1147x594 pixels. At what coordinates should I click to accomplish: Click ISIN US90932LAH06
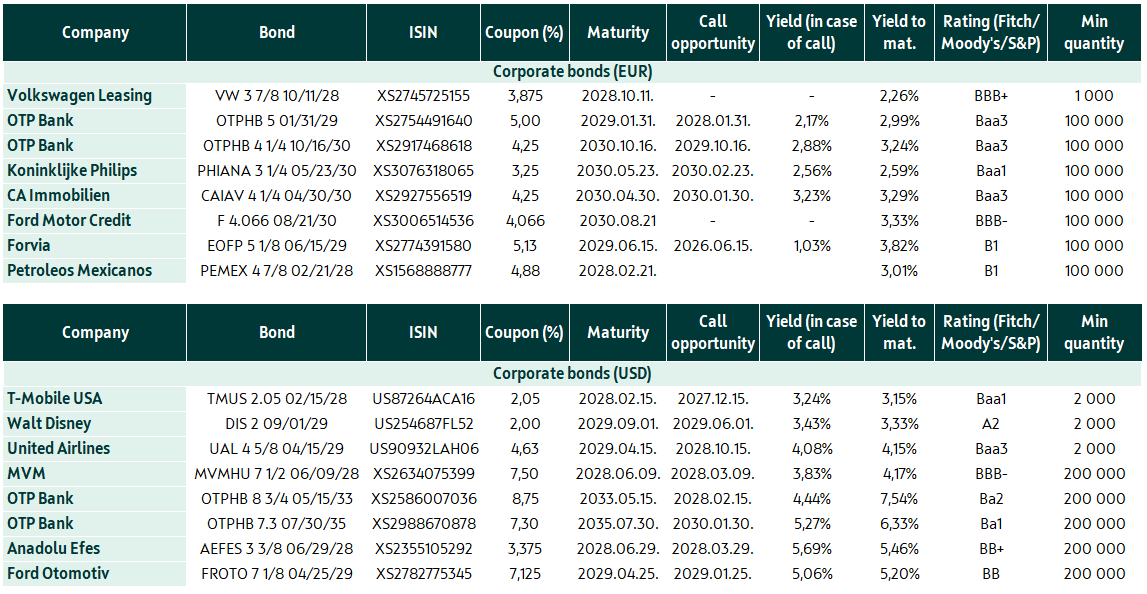424,448
